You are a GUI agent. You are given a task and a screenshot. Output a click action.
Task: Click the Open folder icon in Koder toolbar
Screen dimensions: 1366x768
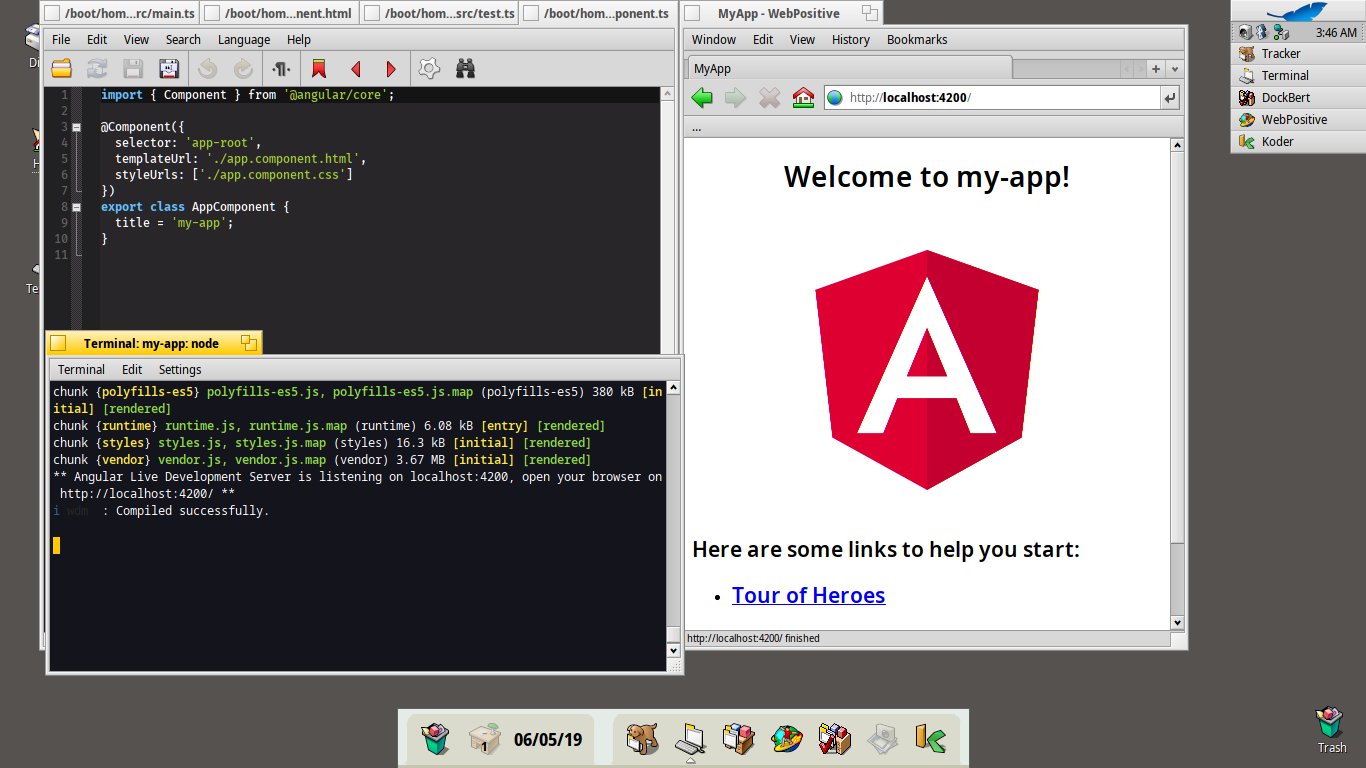pyautogui.click(x=62, y=69)
